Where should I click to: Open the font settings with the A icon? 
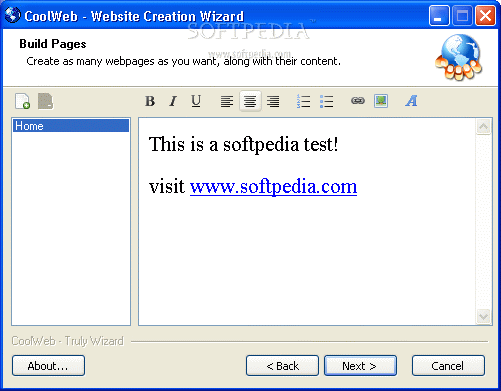(411, 101)
